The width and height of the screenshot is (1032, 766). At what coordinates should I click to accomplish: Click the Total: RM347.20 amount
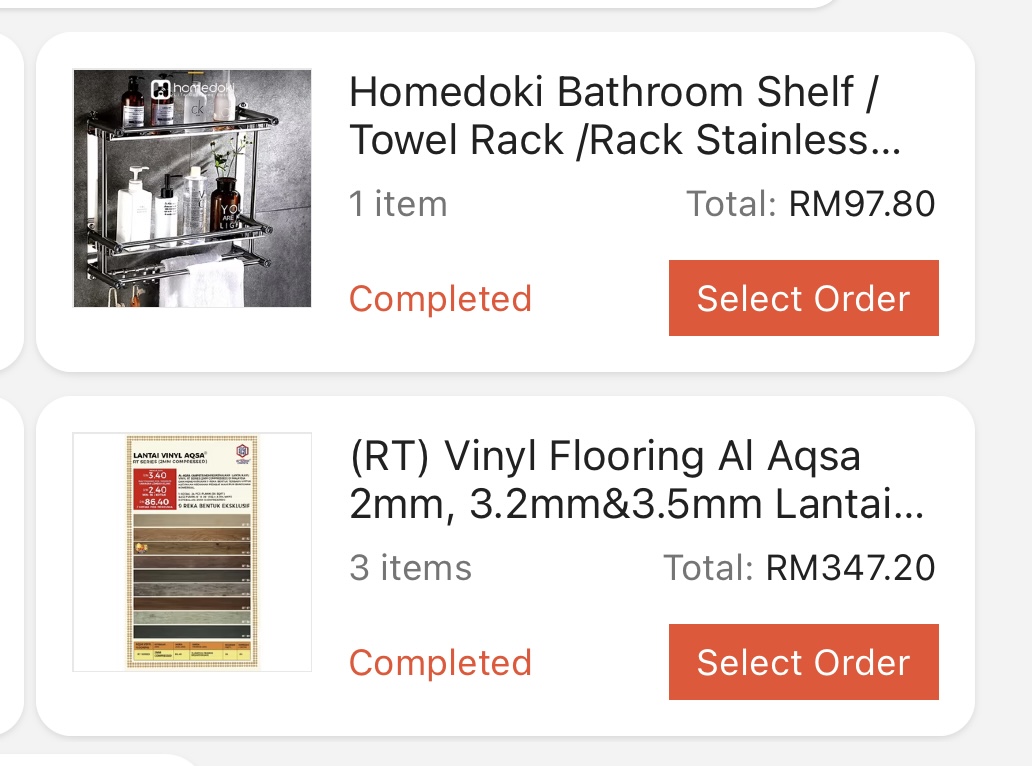tap(799, 567)
